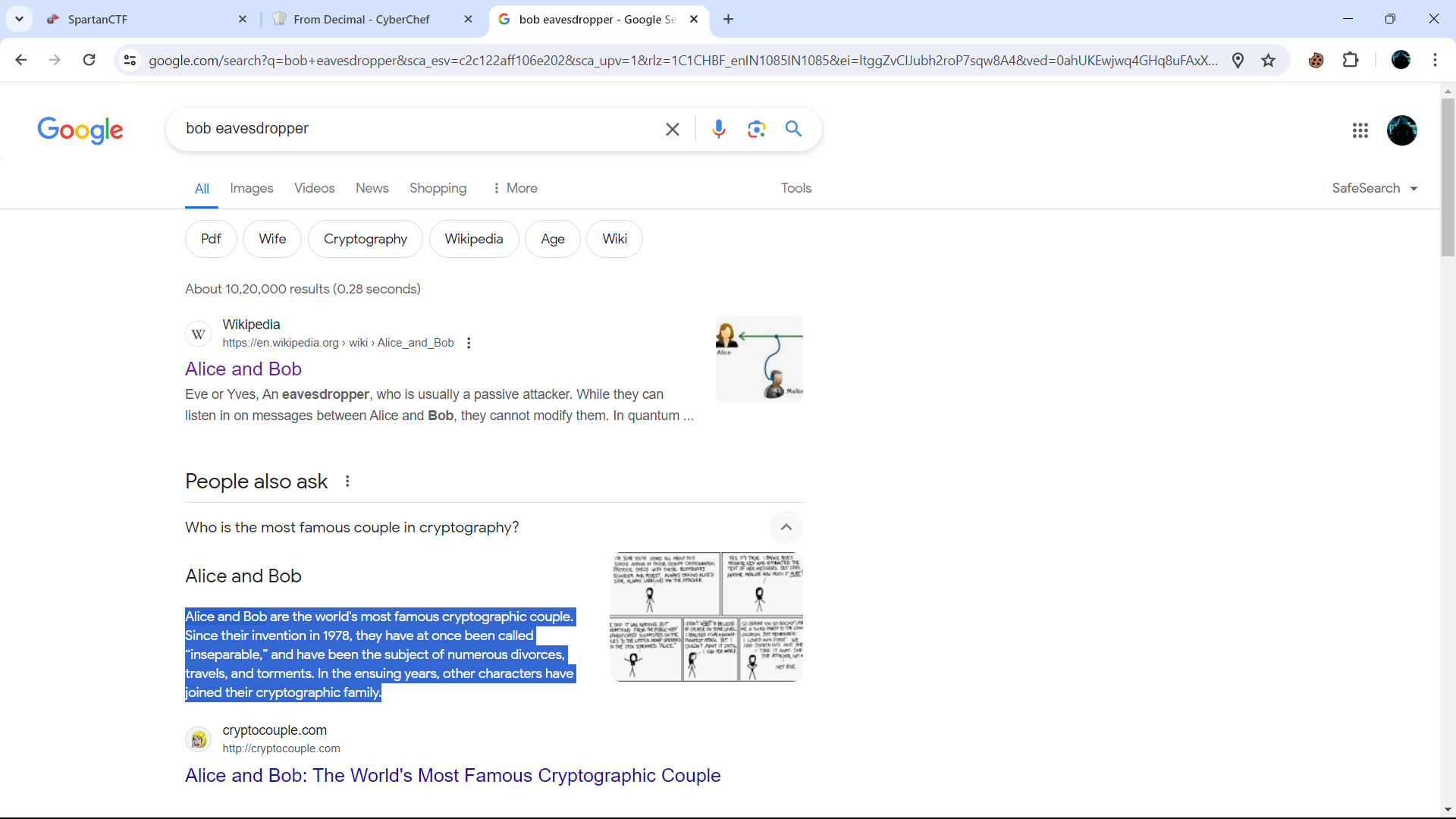This screenshot has height=819, width=1456.
Task: Open Google Lens camera search
Action: coord(756,129)
